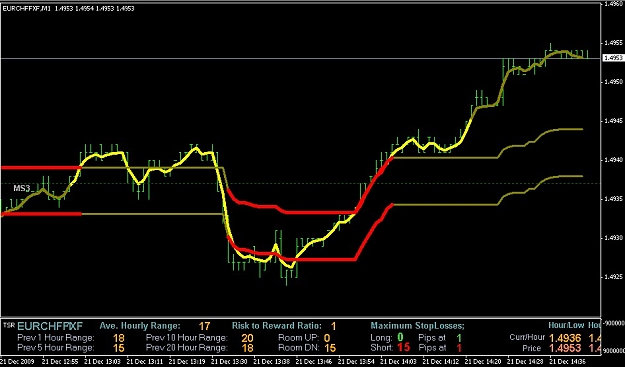Click the 1.4955 price axis label
The image size is (625, 367).
[x=614, y=43]
